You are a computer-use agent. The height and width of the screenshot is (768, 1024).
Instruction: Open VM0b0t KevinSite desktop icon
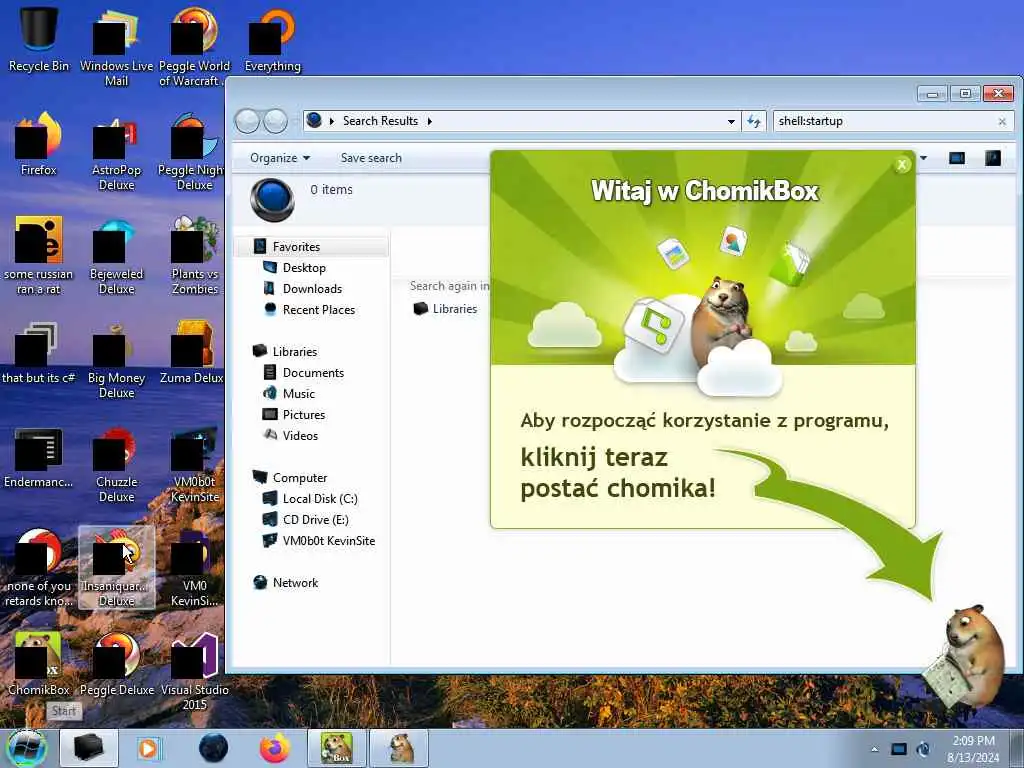pyautogui.click(x=194, y=464)
